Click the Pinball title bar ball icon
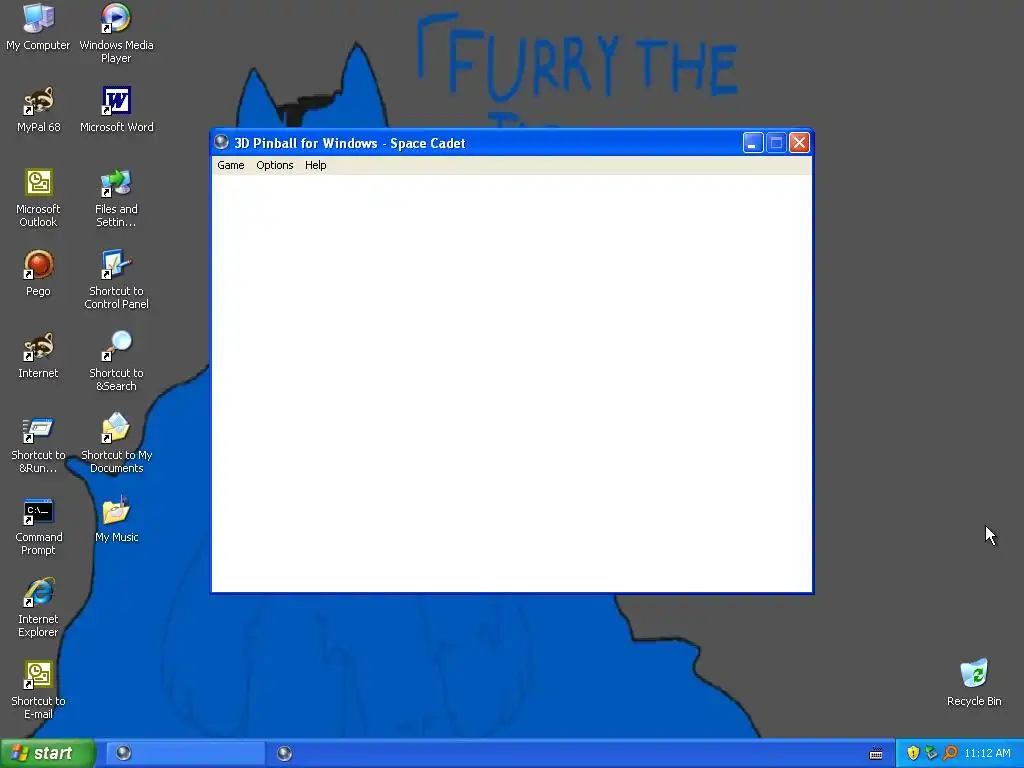The height and width of the screenshot is (768, 1024). pos(221,142)
